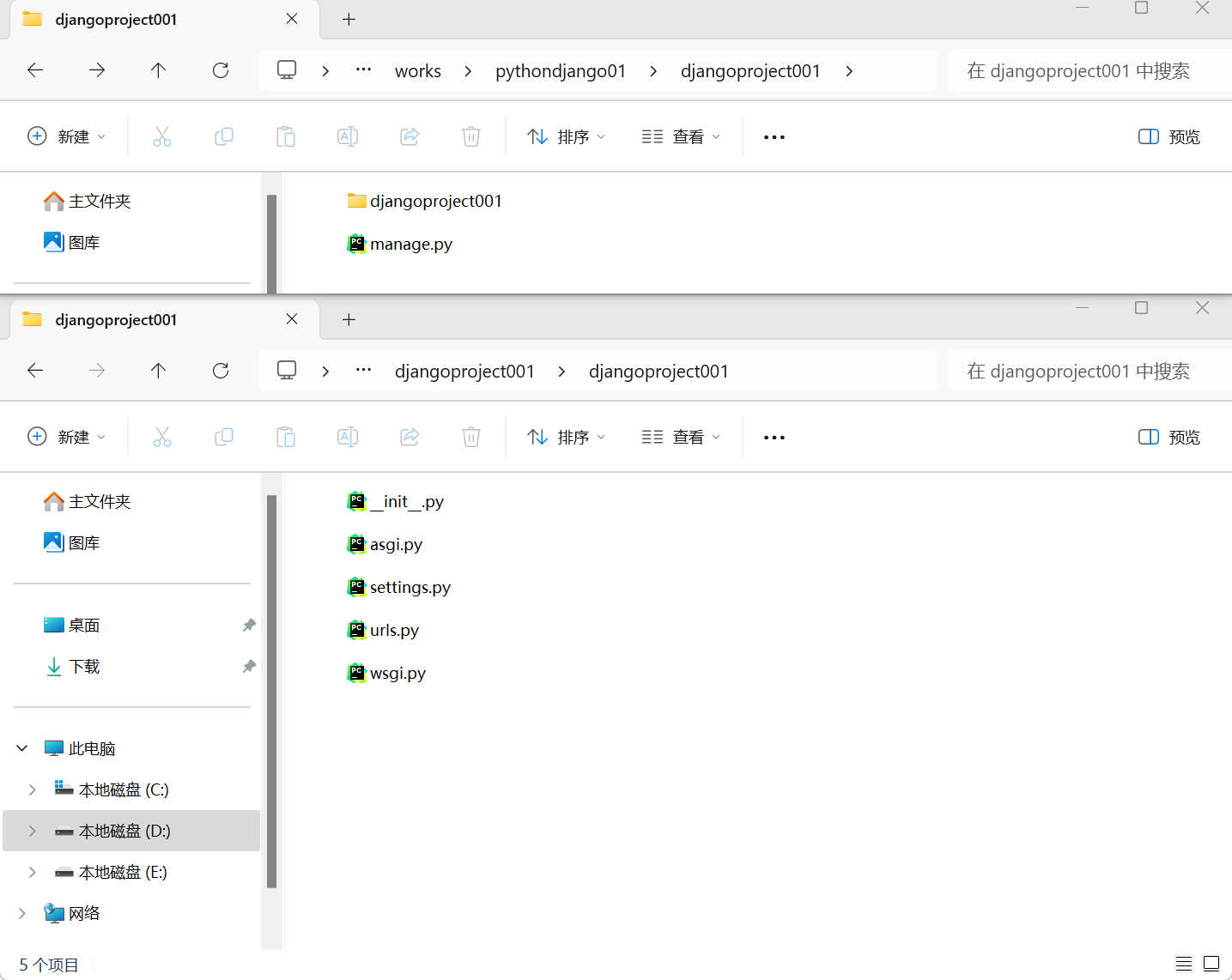Click first djangoproject001 breadcrumb in lower address bar
Image resolution: width=1232 pixels, height=980 pixels.
click(464, 372)
